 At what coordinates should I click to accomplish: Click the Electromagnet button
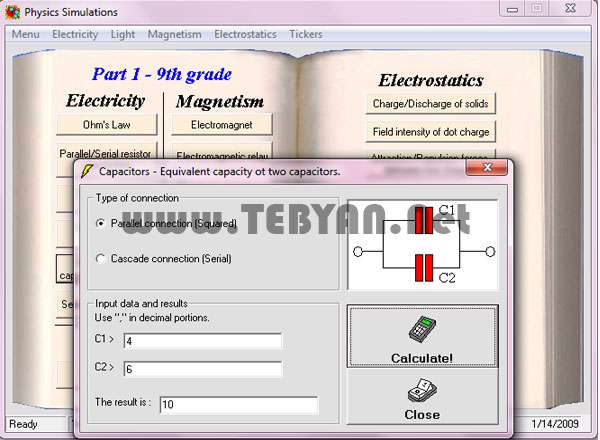222,125
